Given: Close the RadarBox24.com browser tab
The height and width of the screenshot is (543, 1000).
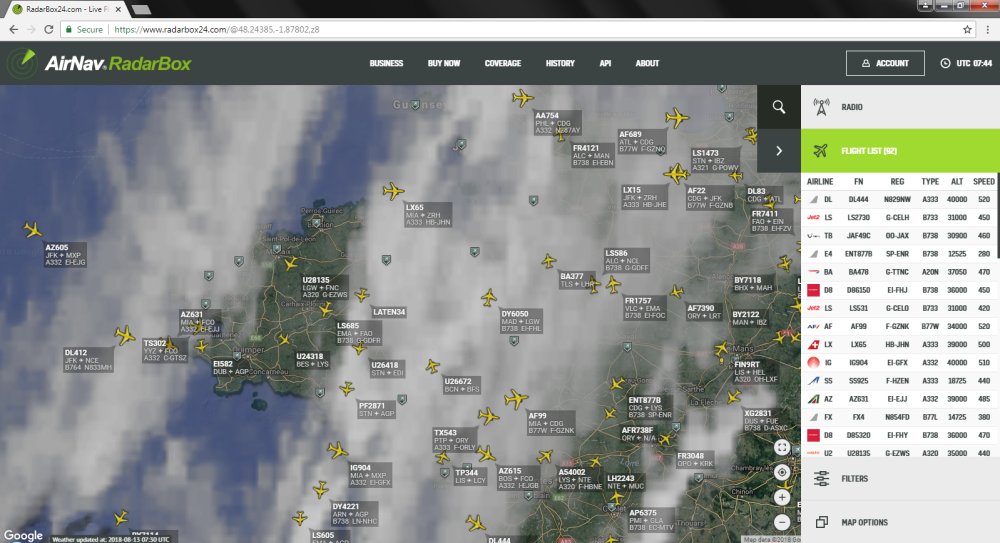Looking at the screenshot, I should (118, 10).
